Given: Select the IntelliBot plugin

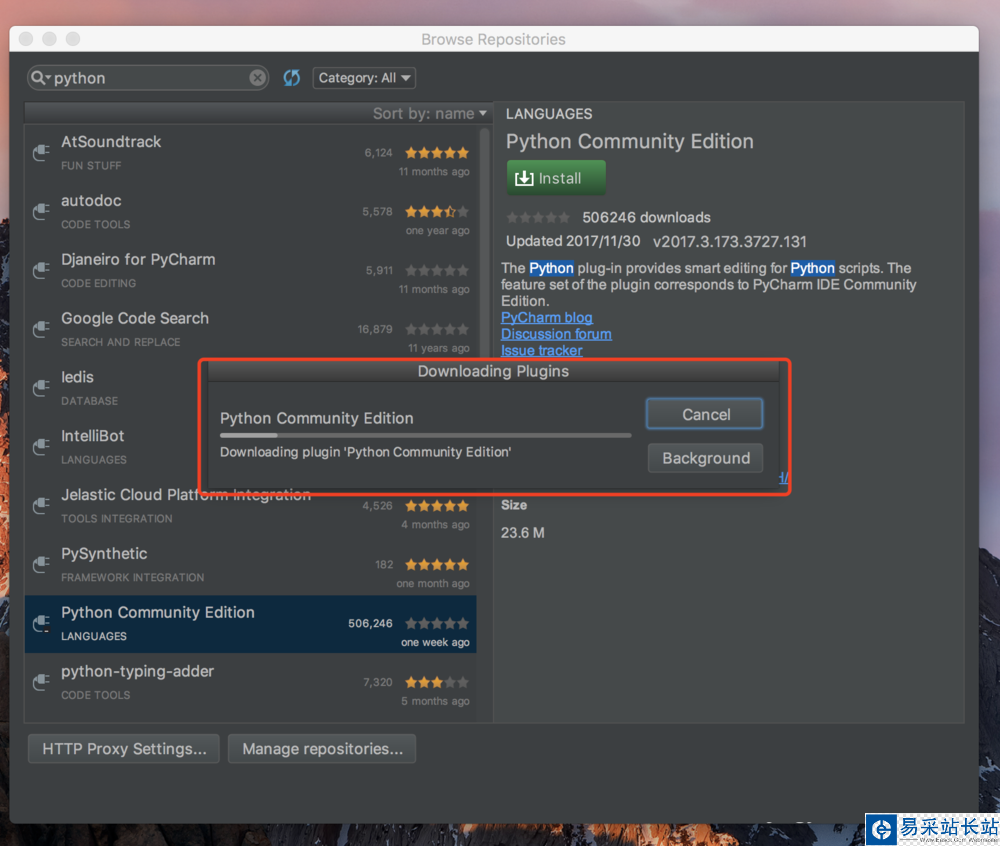Looking at the screenshot, I should click(x=112, y=446).
